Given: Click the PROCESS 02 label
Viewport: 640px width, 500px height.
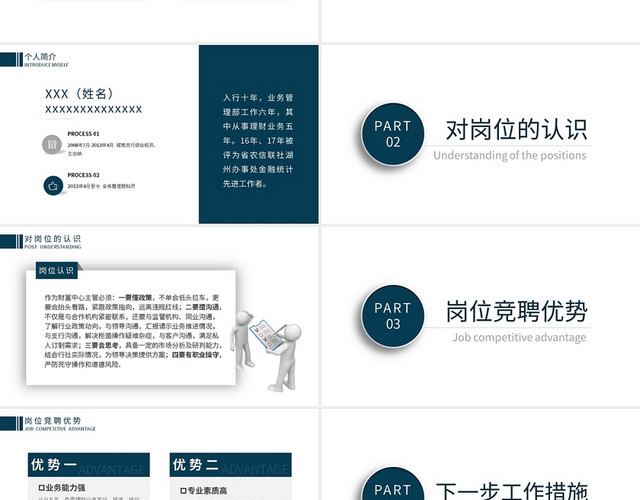Looking at the screenshot, I should tap(83, 175).
